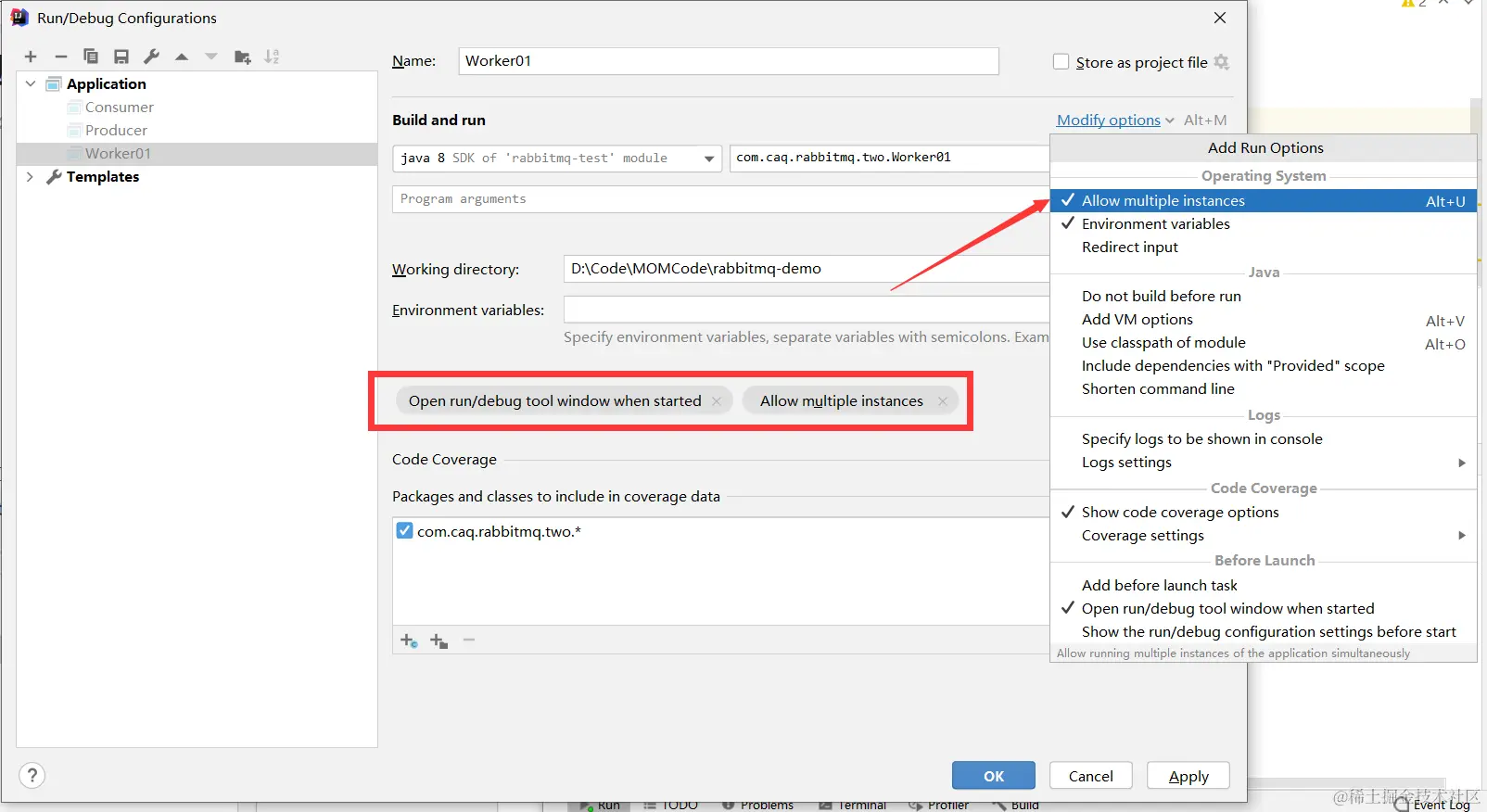Click the Program arguments field
This screenshot has height=812, width=1487.
coord(721,199)
